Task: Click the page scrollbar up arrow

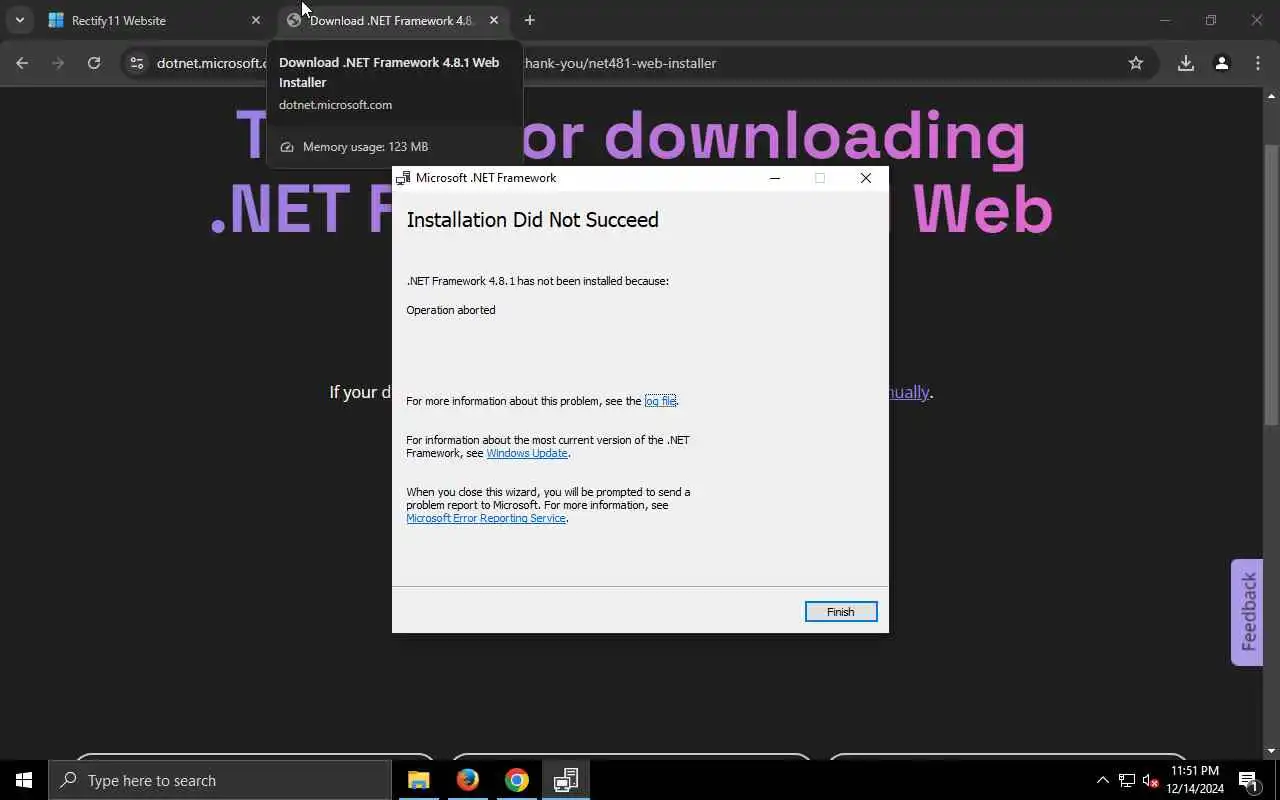Action: [1272, 96]
